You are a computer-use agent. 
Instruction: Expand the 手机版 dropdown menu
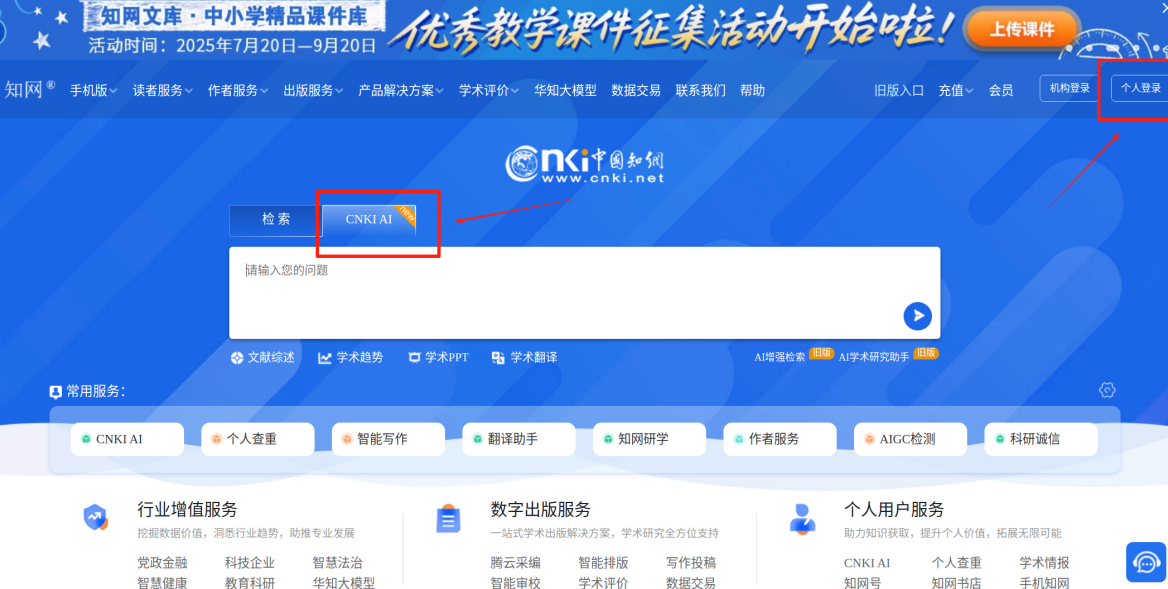[93, 90]
